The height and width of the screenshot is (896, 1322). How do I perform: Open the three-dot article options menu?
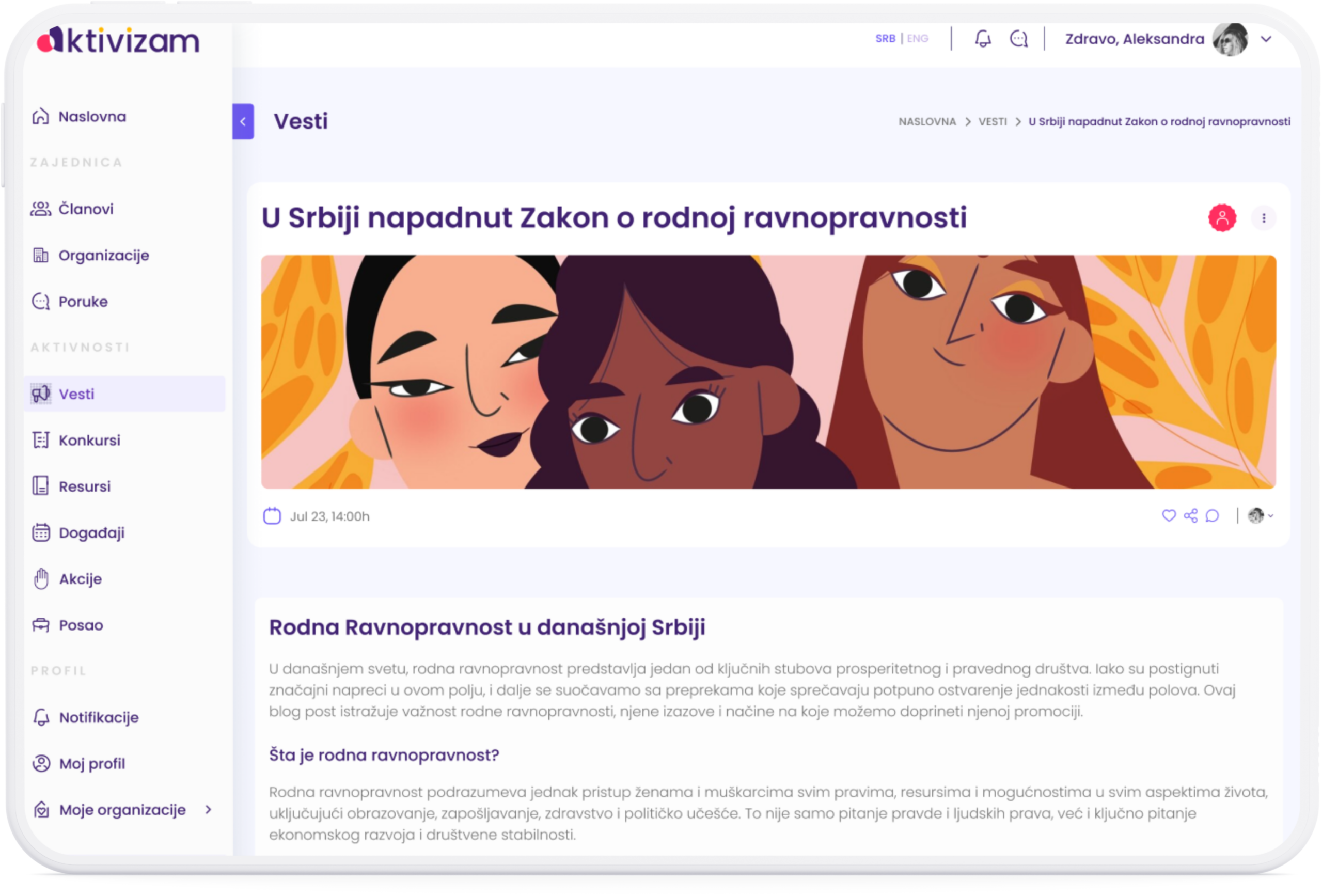click(1264, 218)
